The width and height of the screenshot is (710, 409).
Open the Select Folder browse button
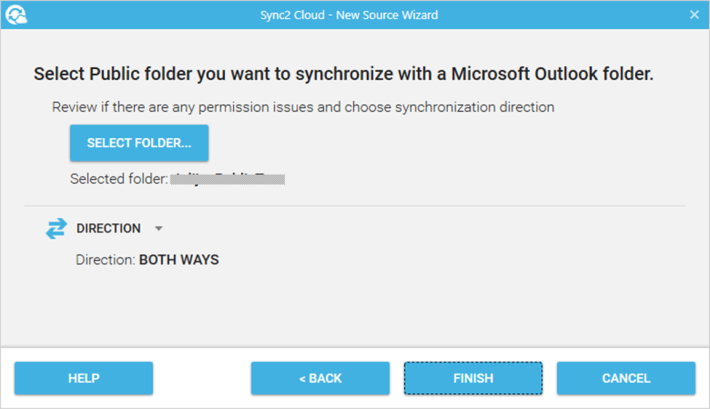click(139, 143)
